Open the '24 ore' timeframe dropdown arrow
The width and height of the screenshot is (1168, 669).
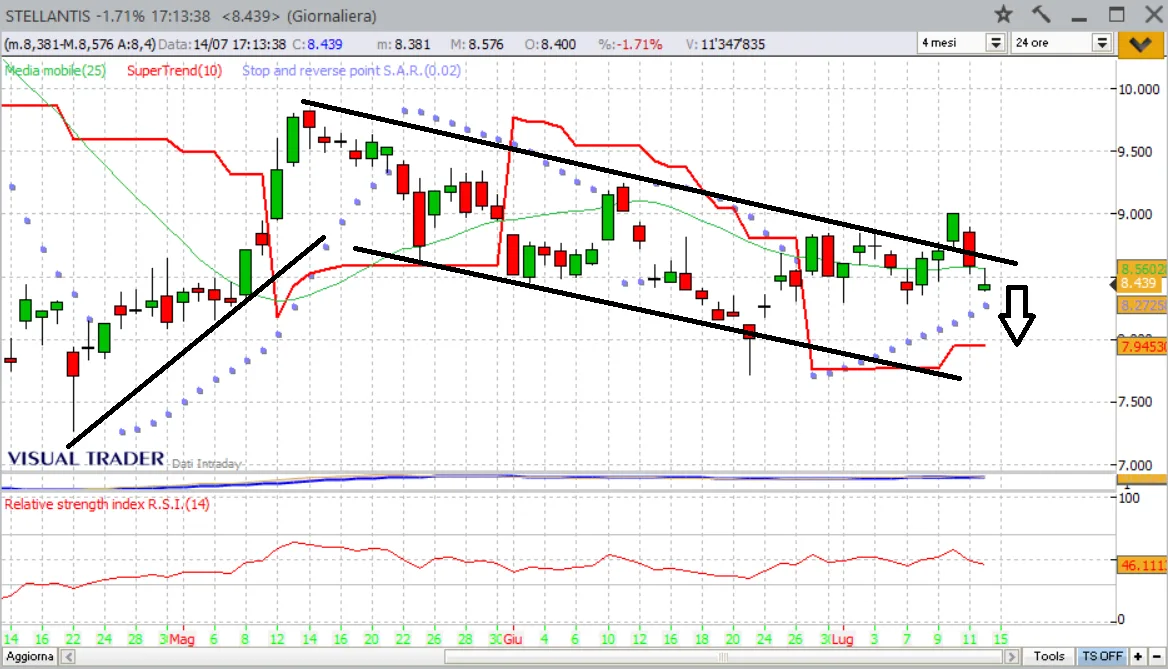pos(1102,42)
